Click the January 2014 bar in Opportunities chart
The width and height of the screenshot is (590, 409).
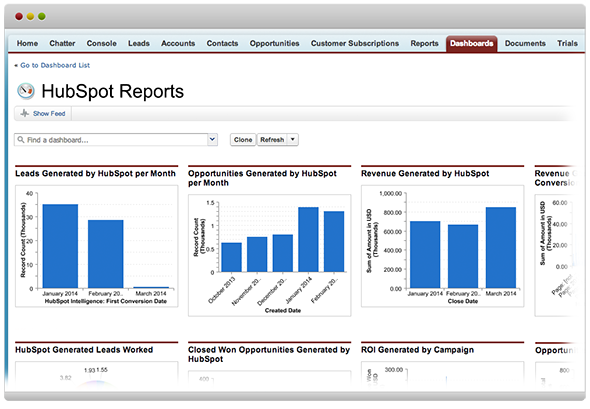click(308, 239)
